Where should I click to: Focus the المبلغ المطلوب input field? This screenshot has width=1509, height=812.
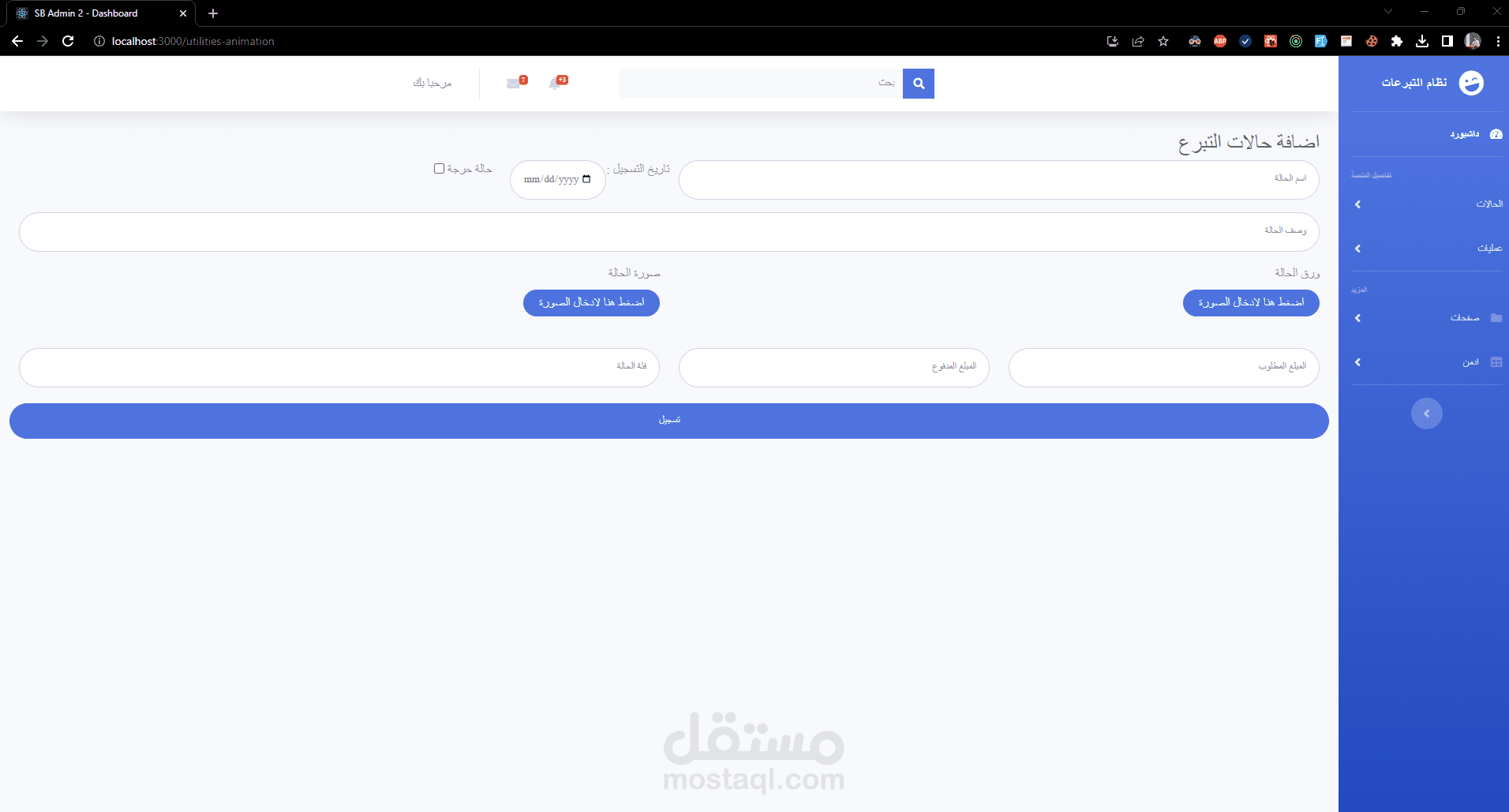tap(1164, 368)
